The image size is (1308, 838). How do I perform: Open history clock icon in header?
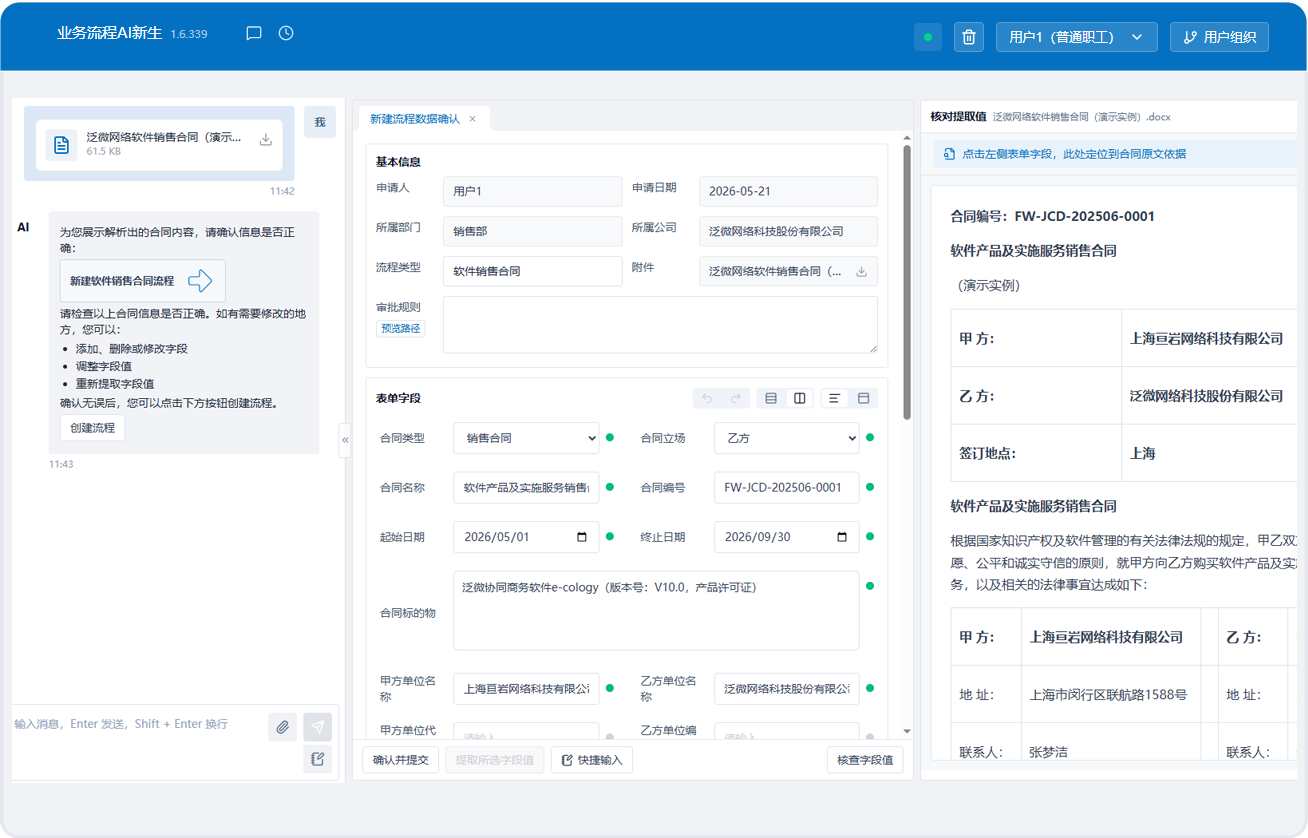[x=286, y=33]
